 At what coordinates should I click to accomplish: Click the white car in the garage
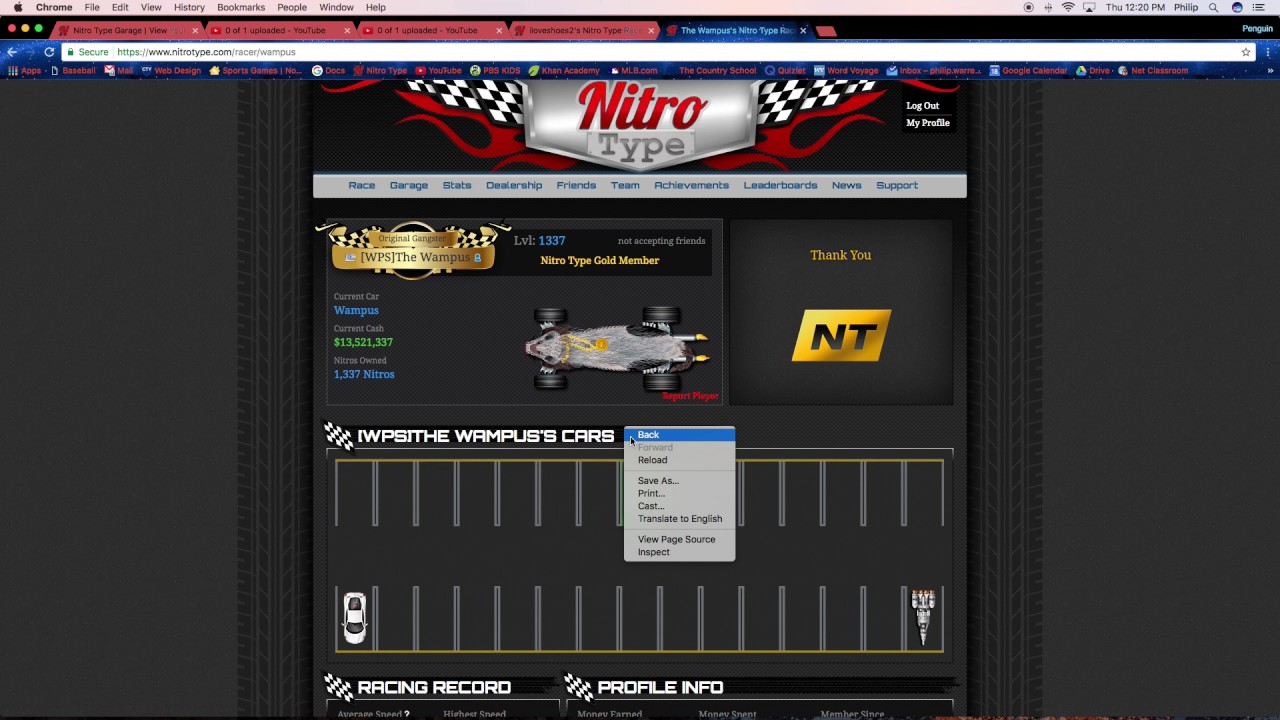tap(355, 617)
